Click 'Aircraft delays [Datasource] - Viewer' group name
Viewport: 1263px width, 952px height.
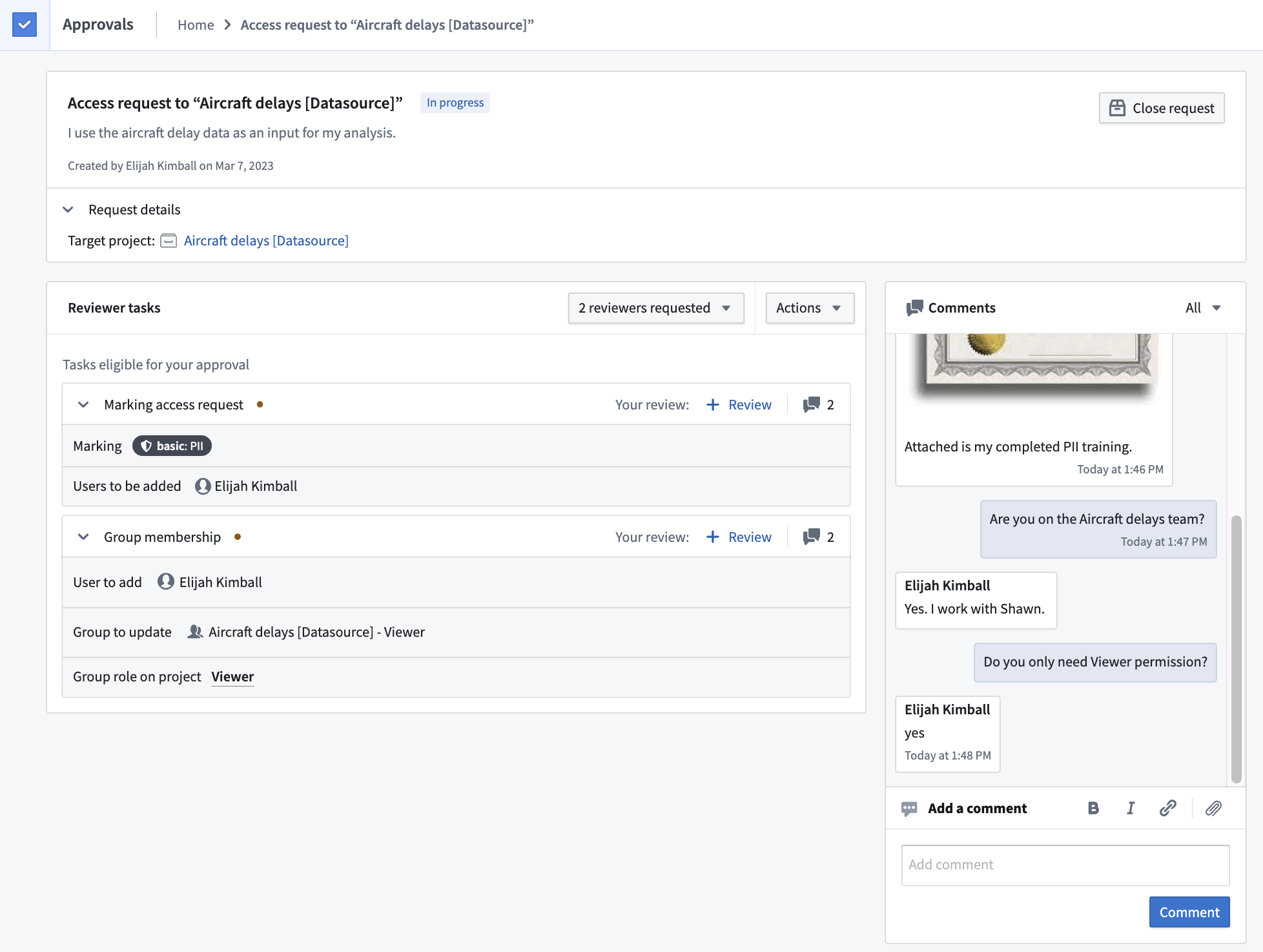tap(316, 632)
